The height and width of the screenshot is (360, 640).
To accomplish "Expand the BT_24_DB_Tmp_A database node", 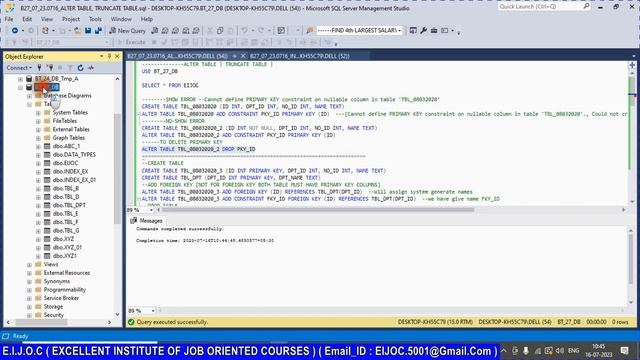I will click(20, 79).
